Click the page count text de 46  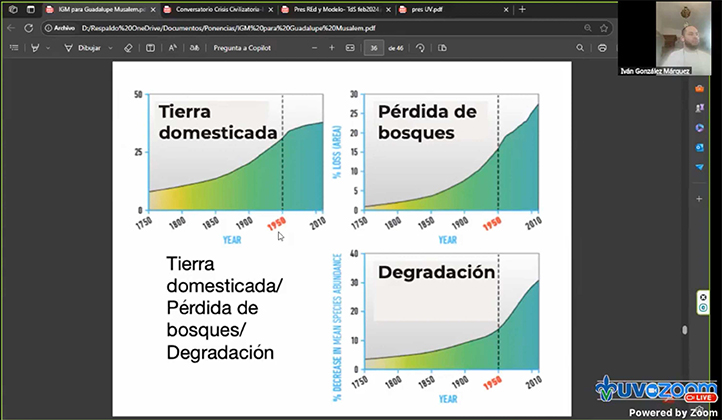pyautogui.click(x=396, y=48)
